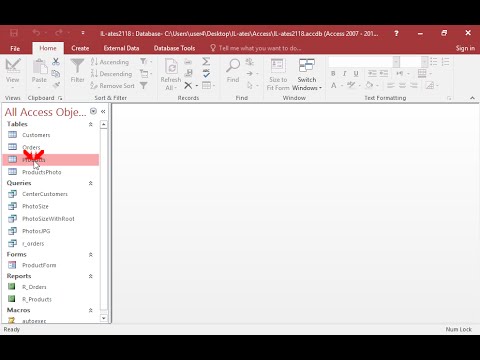
Task: Toggle Bold text formatting
Action: [x=333, y=73]
